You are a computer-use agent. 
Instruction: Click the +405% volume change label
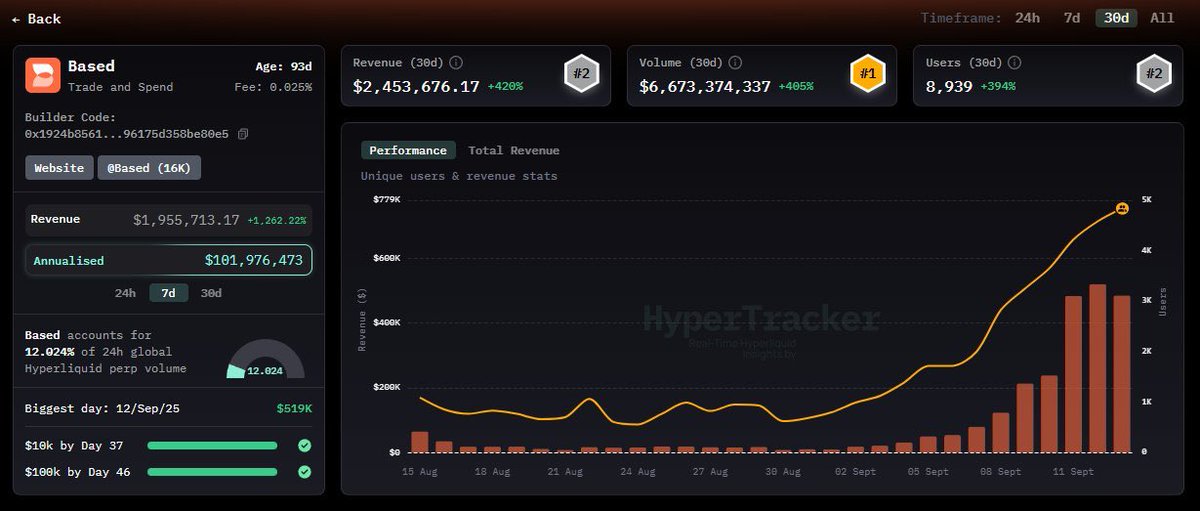pyautogui.click(x=795, y=87)
